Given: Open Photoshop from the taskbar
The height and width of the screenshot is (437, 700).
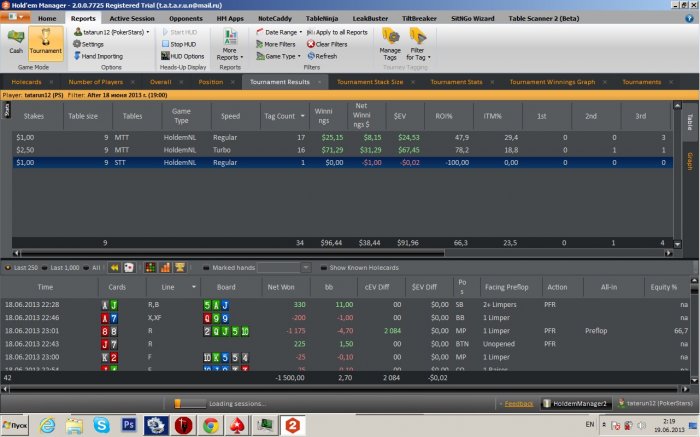Looking at the screenshot, I should click(129, 425).
